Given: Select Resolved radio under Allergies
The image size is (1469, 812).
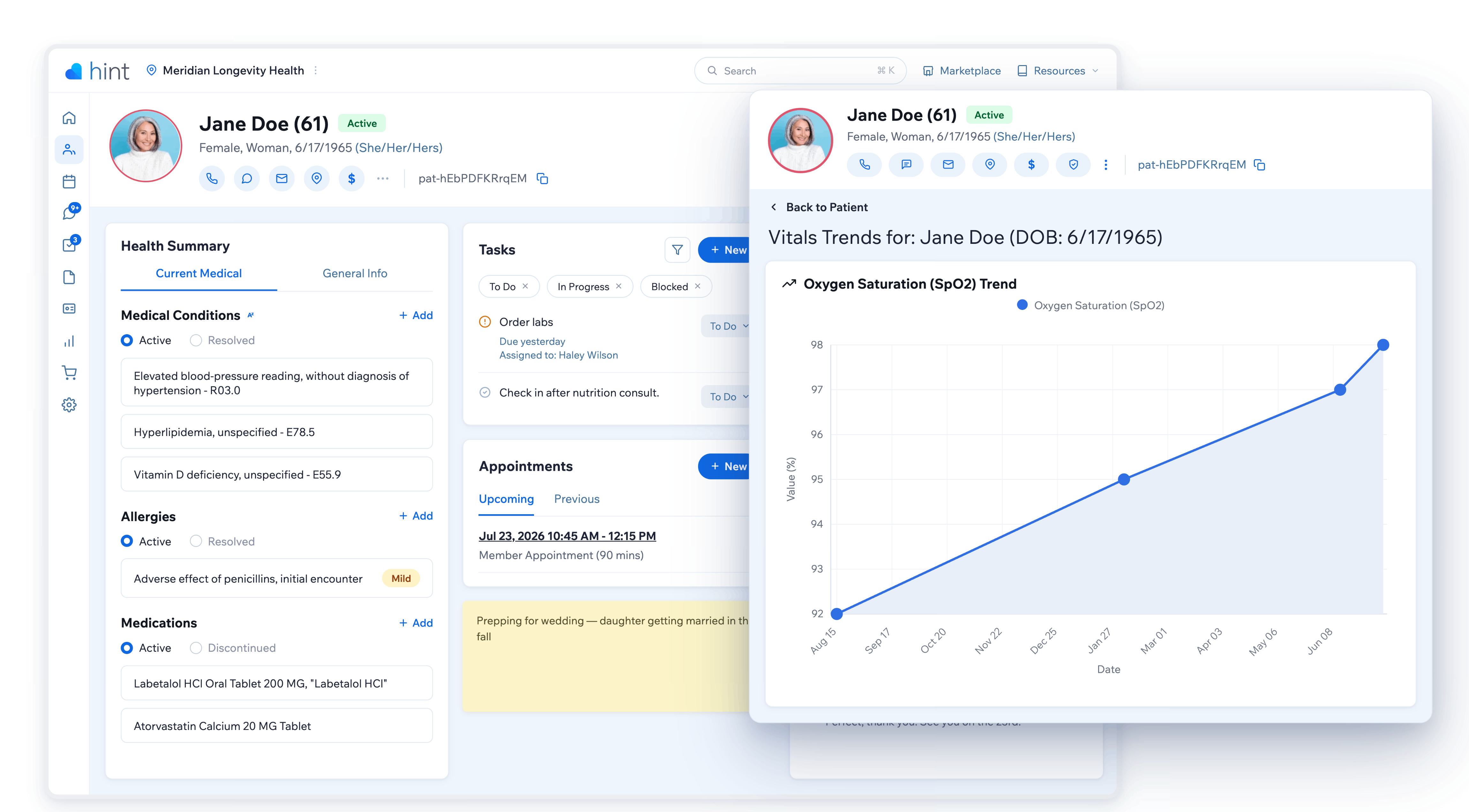Looking at the screenshot, I should [x=196, y=541].
